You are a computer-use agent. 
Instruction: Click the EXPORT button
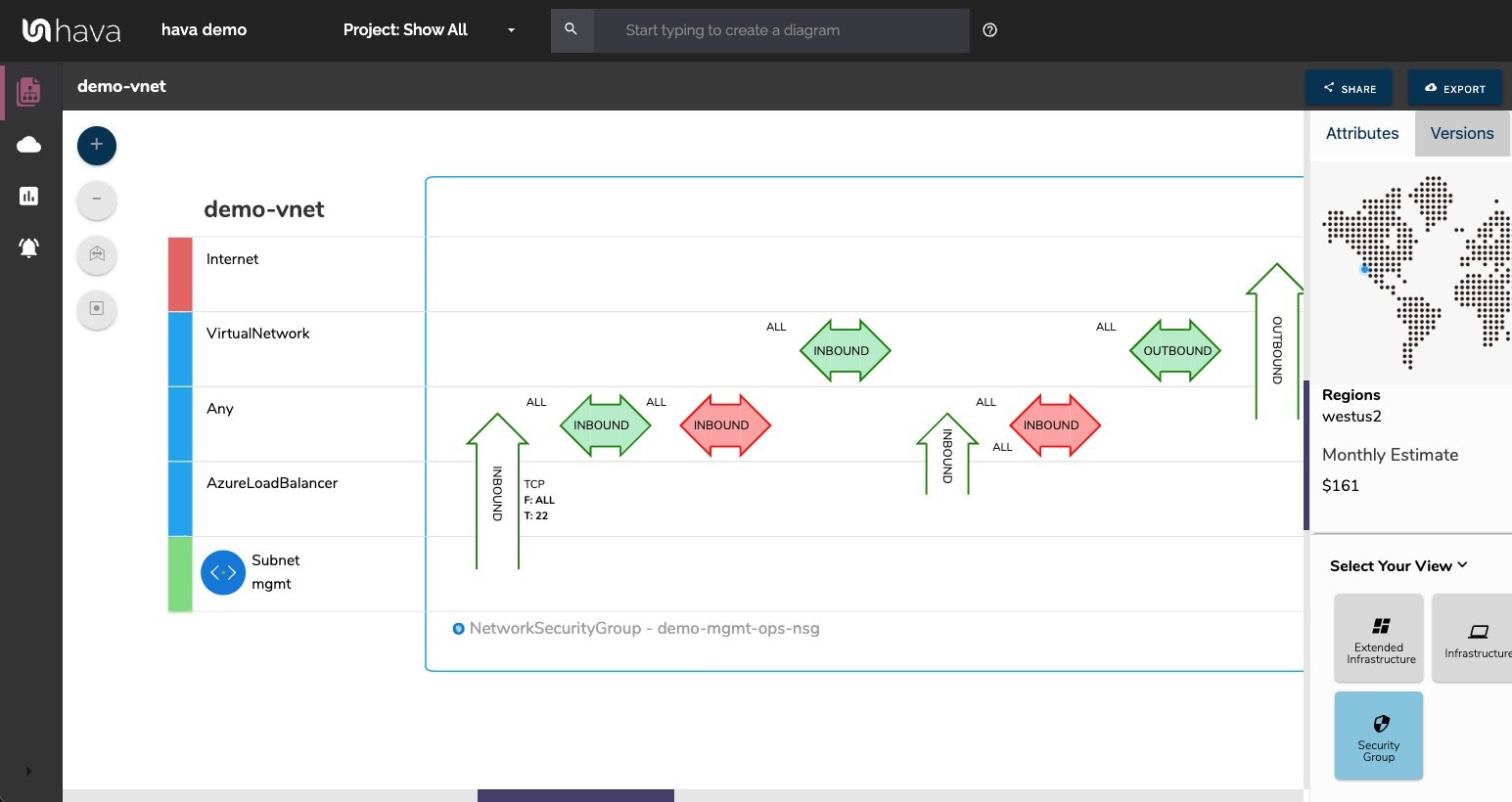tap(1455, 87)
